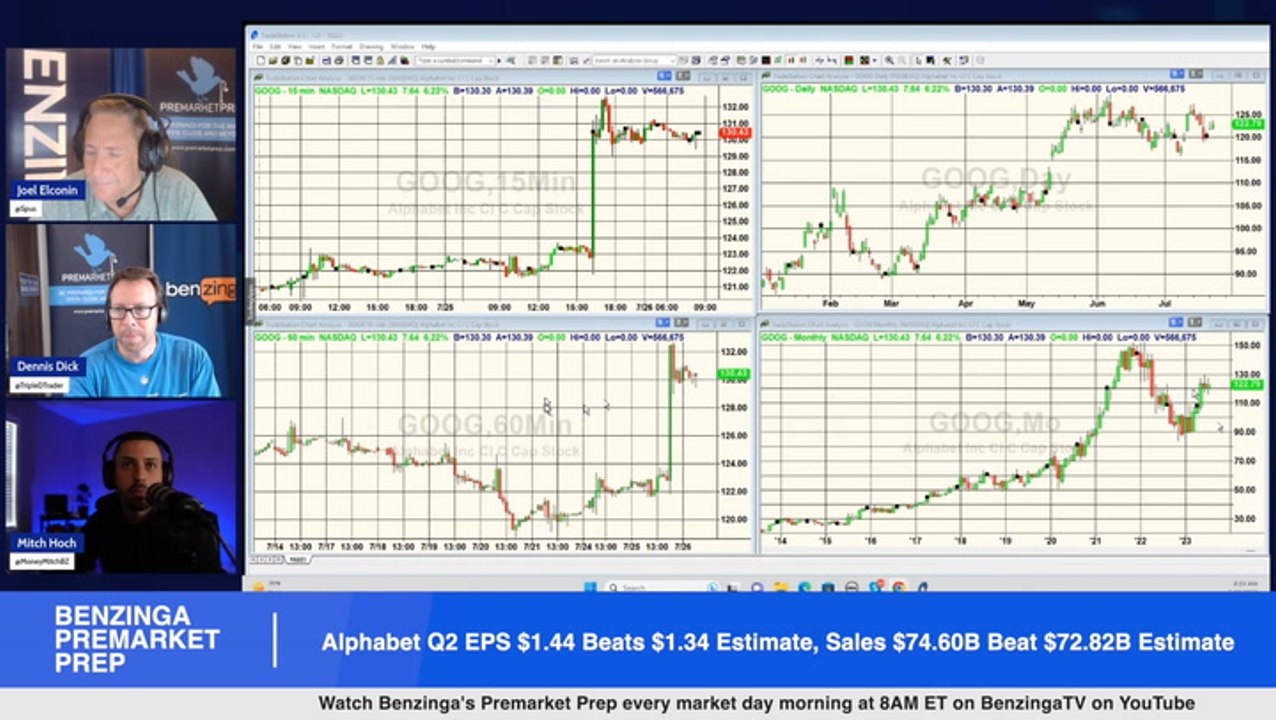Click the blue symbol-link icon on GOOG Monthly chart
The width and height of the screenshot is (1276, 720).
click(1177, 323)
